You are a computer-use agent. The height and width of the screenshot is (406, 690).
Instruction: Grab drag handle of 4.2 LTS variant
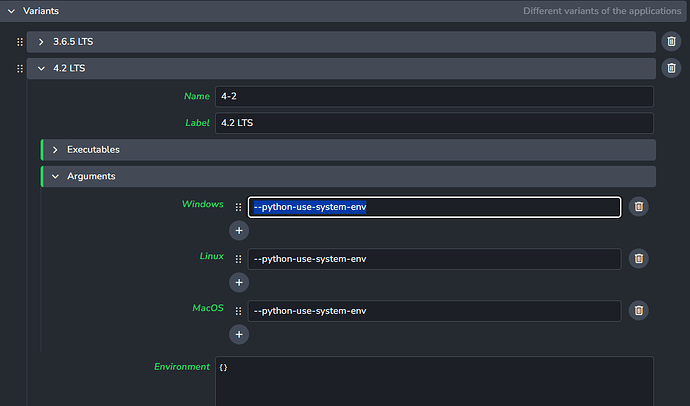point(19,68)
